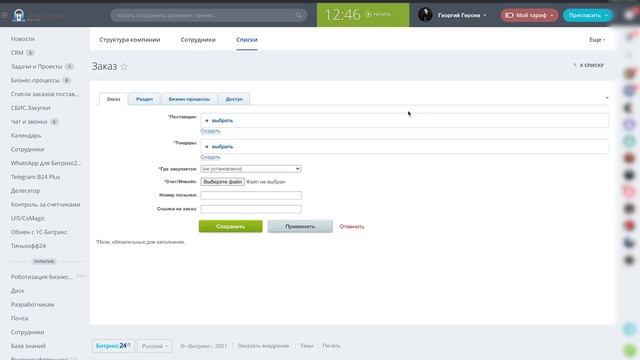
Task: Open the hamburger main menu icon
Action: point(4,15)
